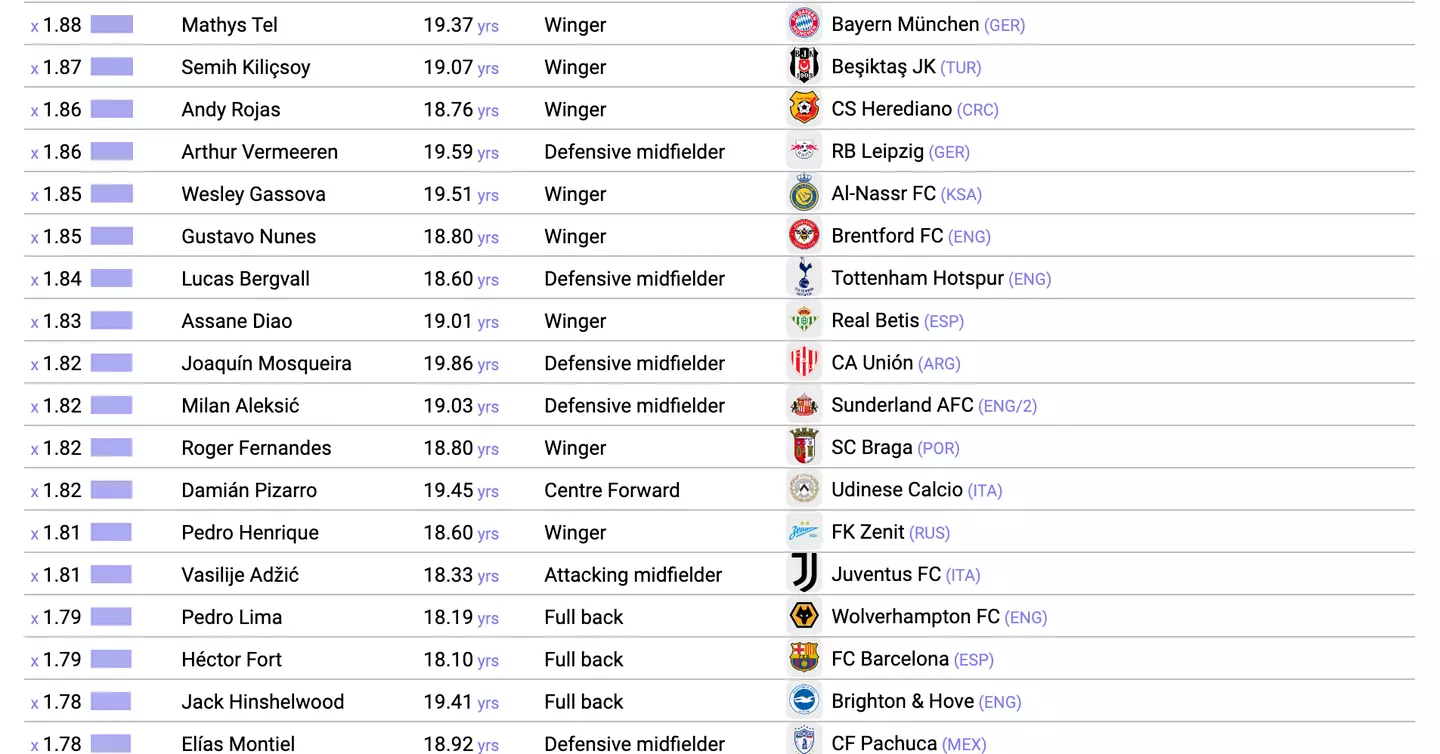Open Lucas Bergvall player profile
This screenshot has height=754, width=1440.
245,279
